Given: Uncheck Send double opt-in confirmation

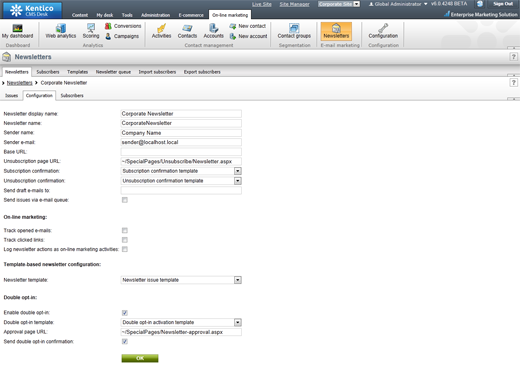Looking at the screenshot, I should point(125,341).
